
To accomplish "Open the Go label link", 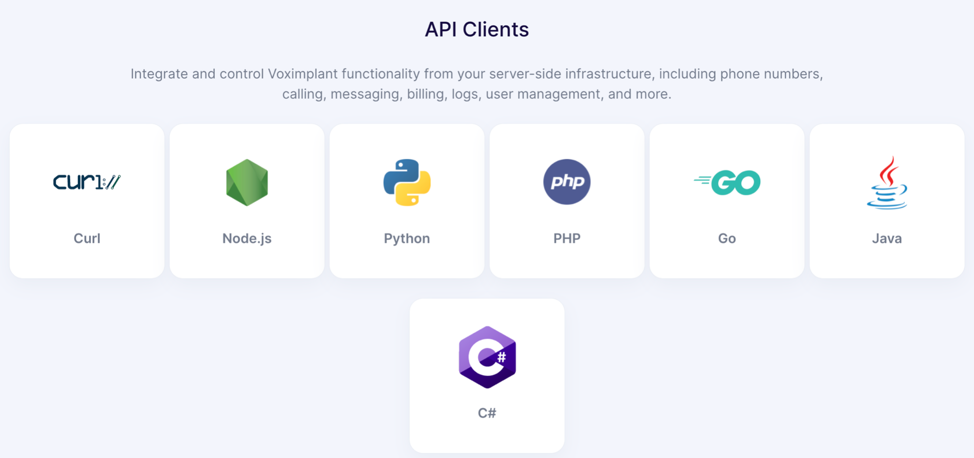I will 727,239.
